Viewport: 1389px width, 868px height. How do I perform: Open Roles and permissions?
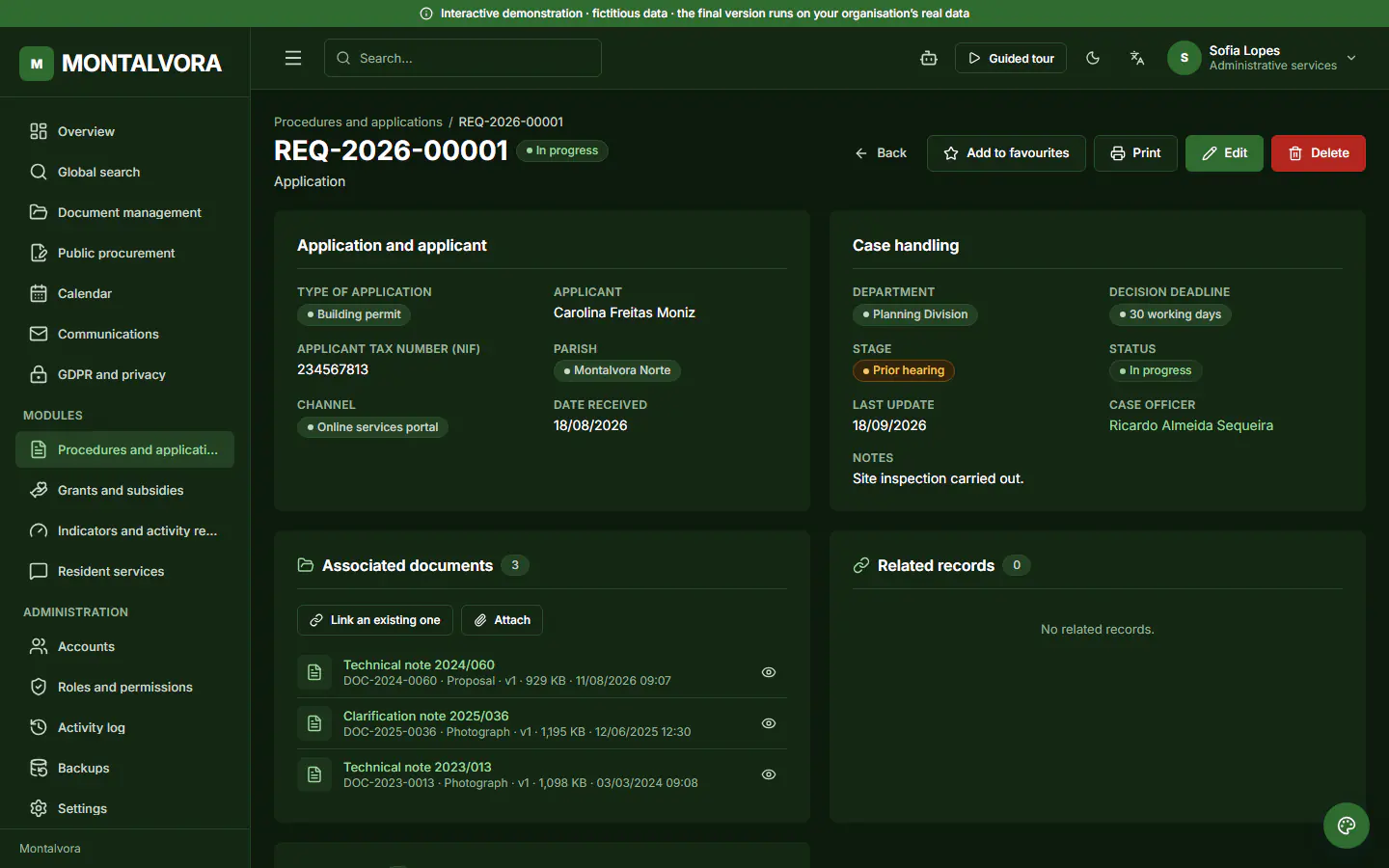pos(124,687)
